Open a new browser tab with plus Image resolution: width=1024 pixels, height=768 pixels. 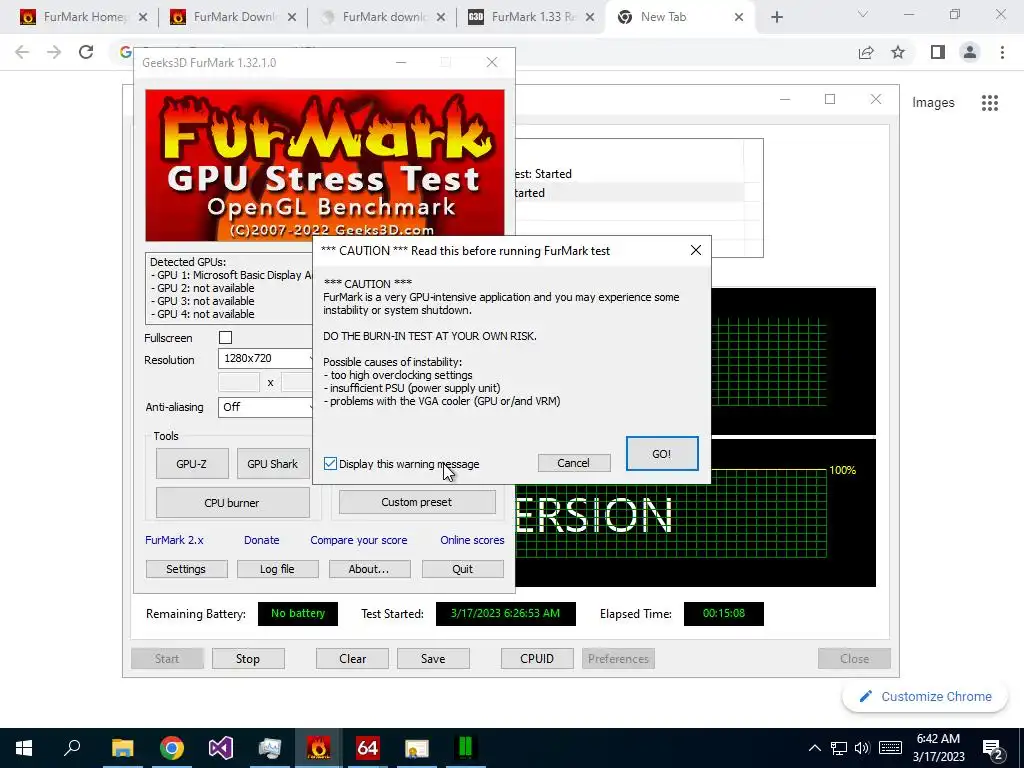pyautogui.click(x=776, y=18)
